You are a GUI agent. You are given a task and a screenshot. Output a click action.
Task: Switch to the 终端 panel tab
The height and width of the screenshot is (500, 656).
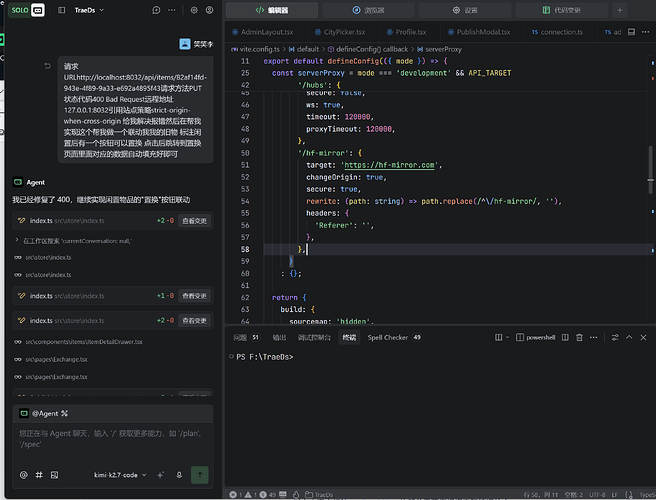349,337
